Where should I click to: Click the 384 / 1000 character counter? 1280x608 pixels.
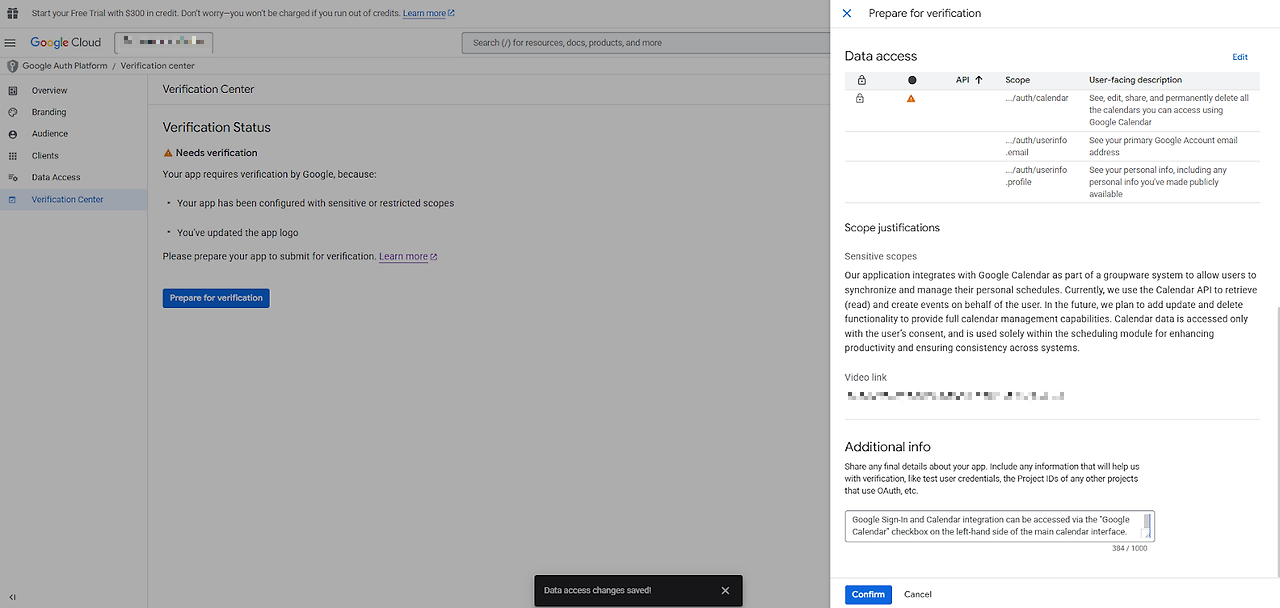point(1129,549)
